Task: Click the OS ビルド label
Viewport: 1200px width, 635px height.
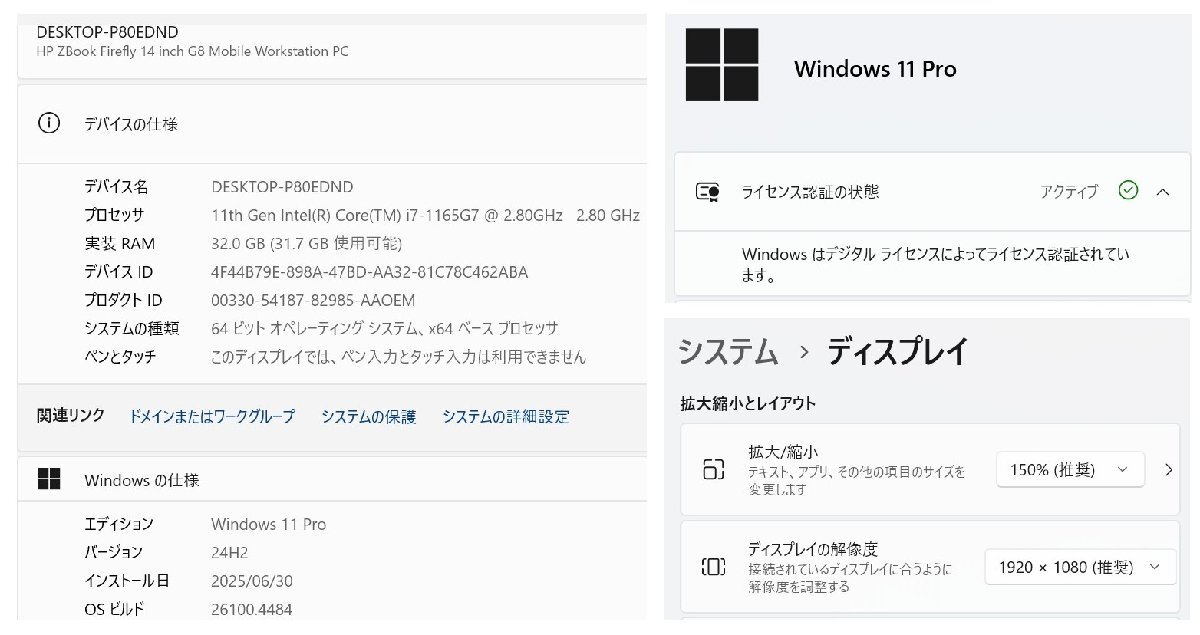Action: click(114, 609)
